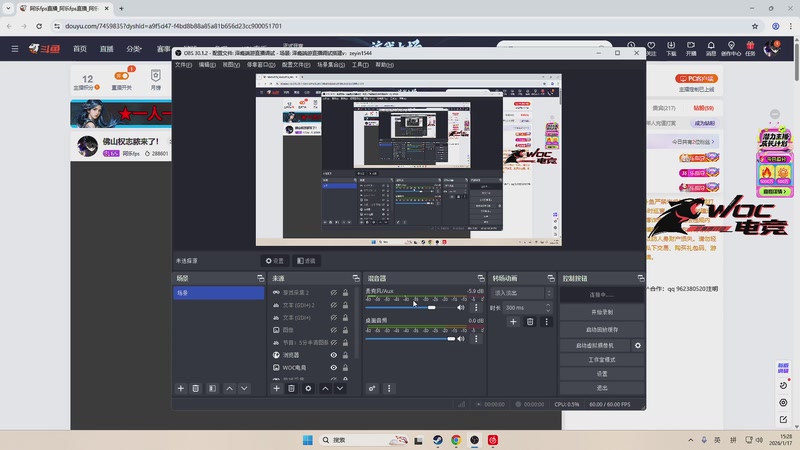Pop out the 控制按钮 dock panel
Image resolution: width=800 pixels, height=450 pixels.
(641, 278)
